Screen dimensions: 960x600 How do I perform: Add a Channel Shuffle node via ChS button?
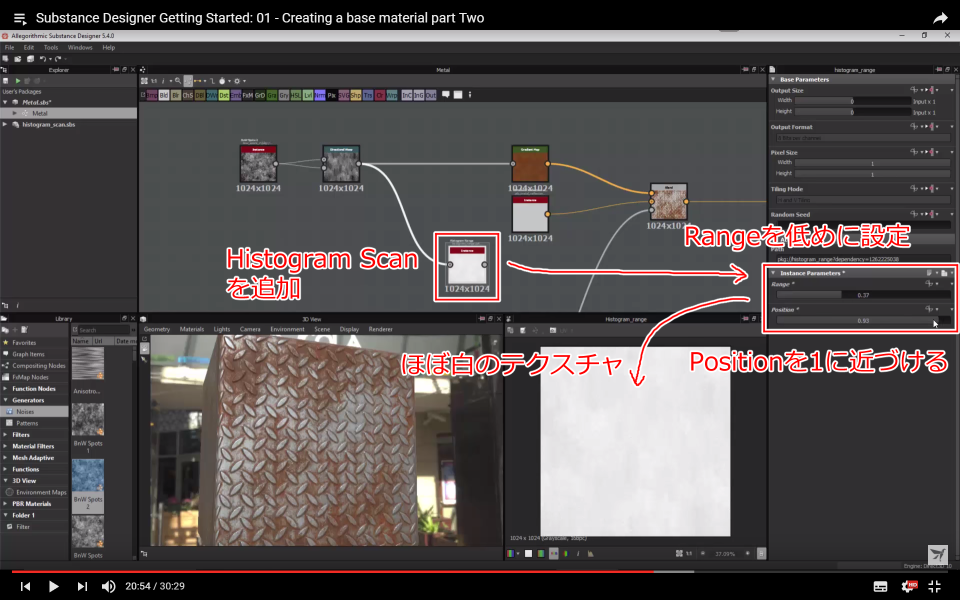point(188,96)
